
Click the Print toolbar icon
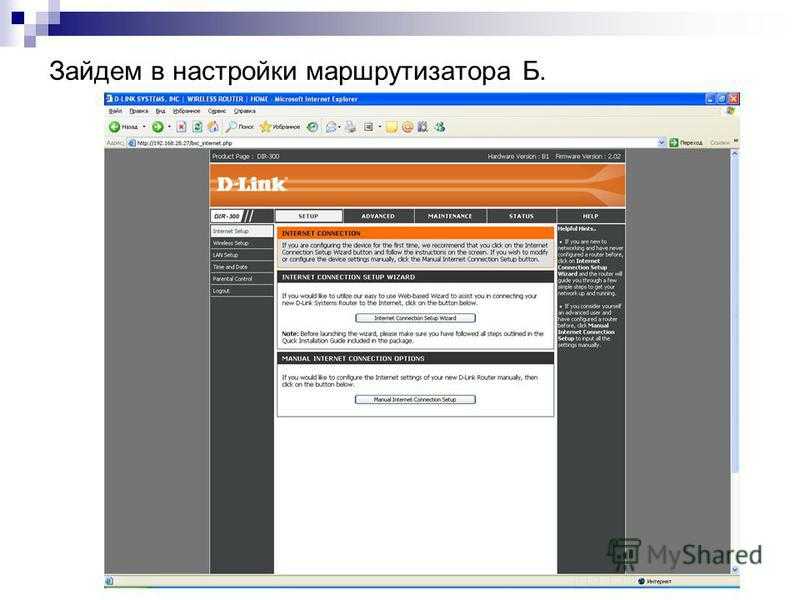click(x=351, y=127)
